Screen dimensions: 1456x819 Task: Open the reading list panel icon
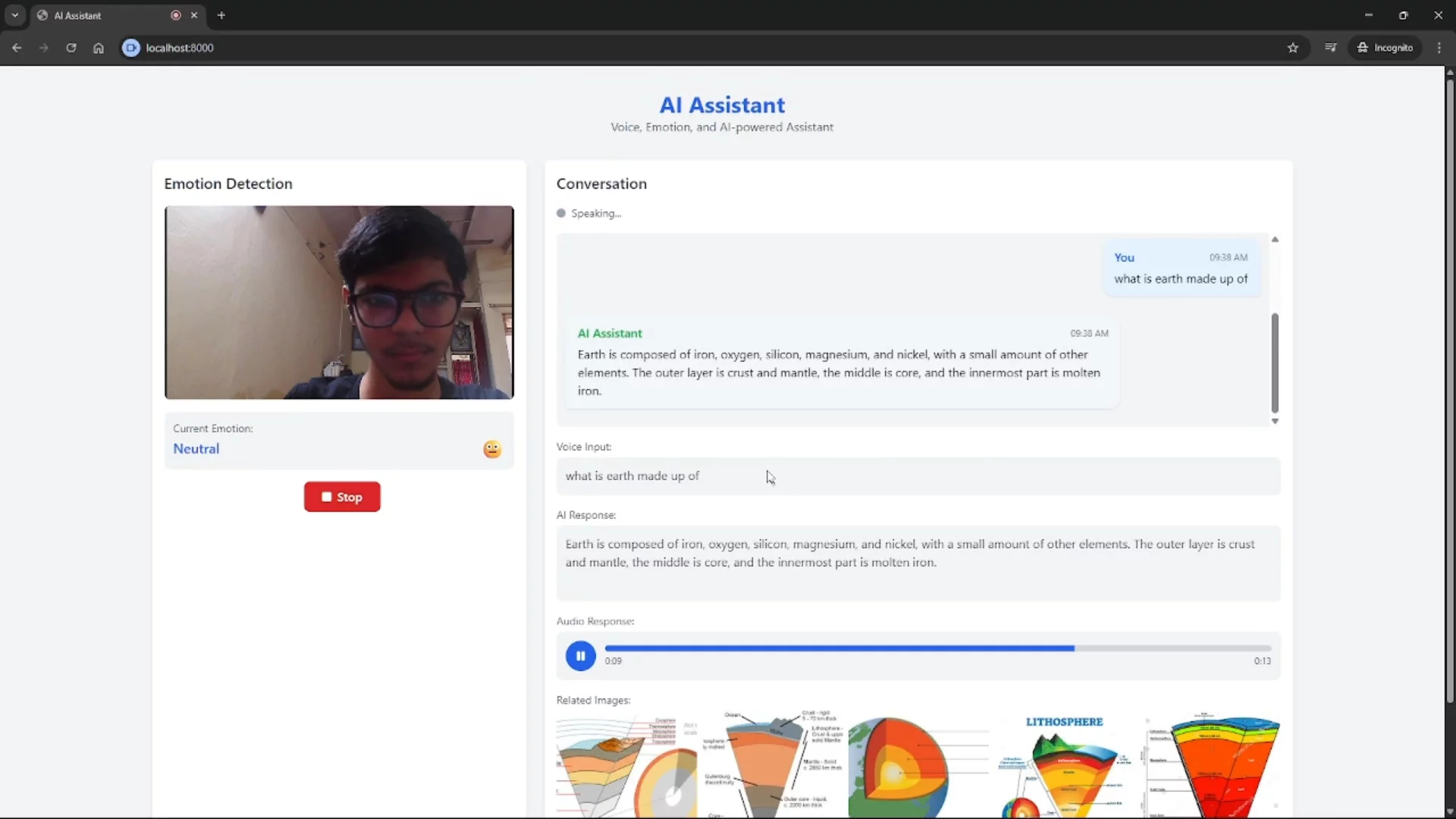[x=1331, y=47]
